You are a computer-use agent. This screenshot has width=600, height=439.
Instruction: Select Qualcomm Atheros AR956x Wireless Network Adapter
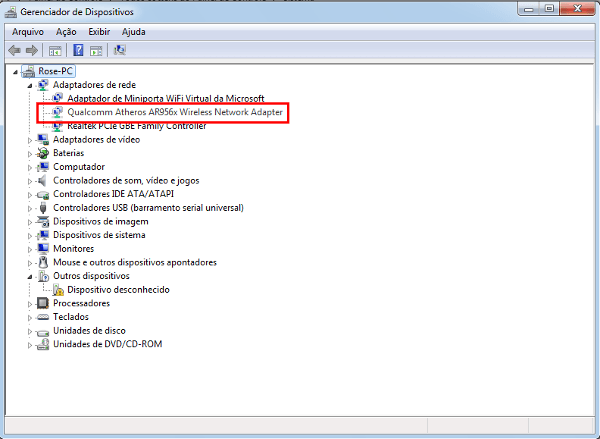(x=175, y=112)
